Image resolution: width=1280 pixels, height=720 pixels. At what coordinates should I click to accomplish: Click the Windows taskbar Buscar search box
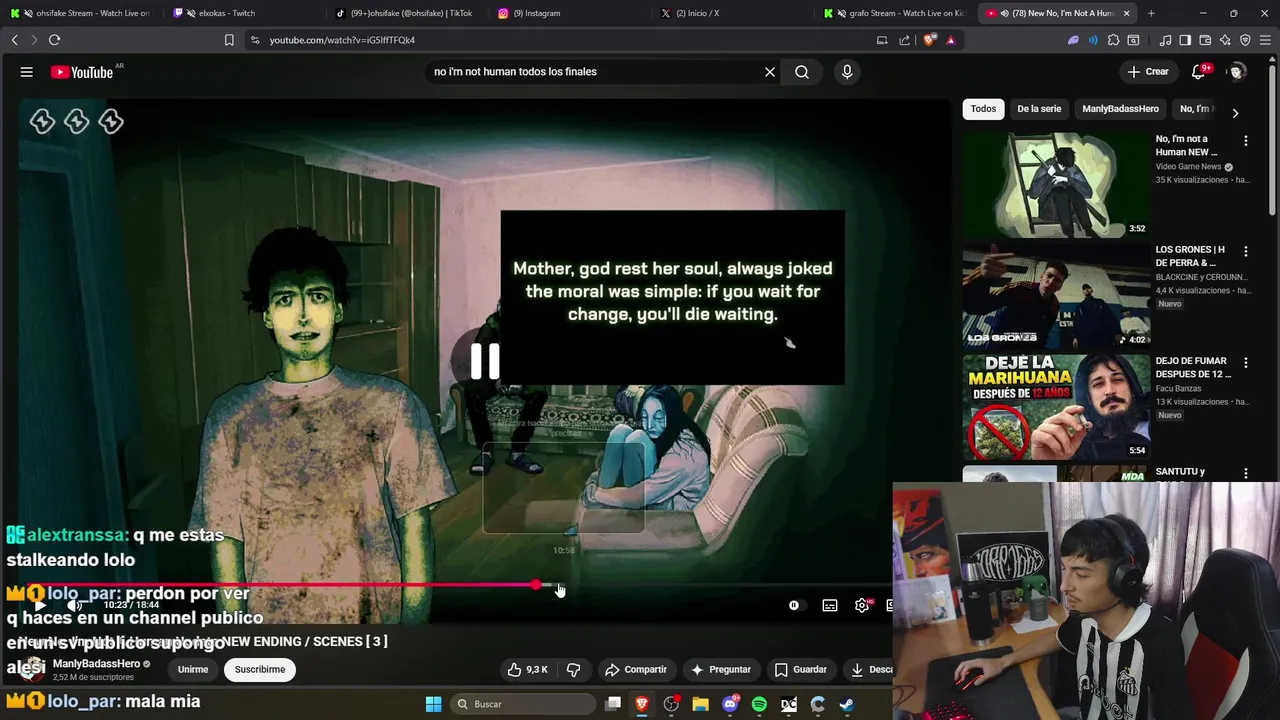click(525, 704)
